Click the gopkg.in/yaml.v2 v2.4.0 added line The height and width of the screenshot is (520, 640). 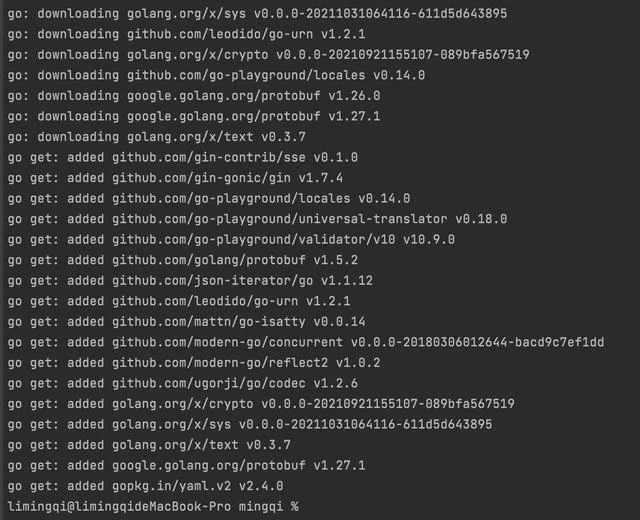click(x=145, y=486)
